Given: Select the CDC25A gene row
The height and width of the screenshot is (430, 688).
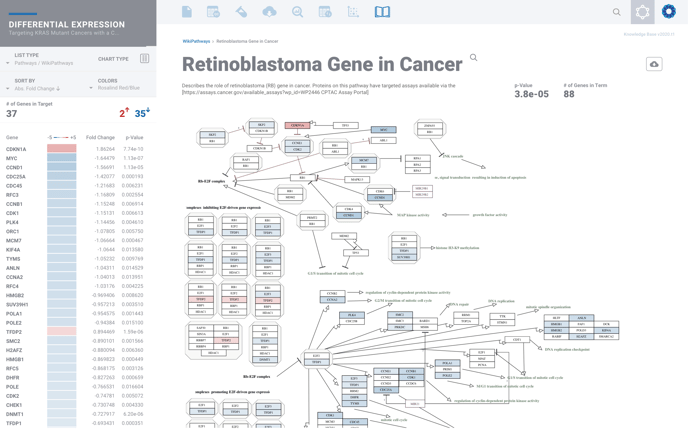Looking at the screenshot, I should (x=75, y=177).
